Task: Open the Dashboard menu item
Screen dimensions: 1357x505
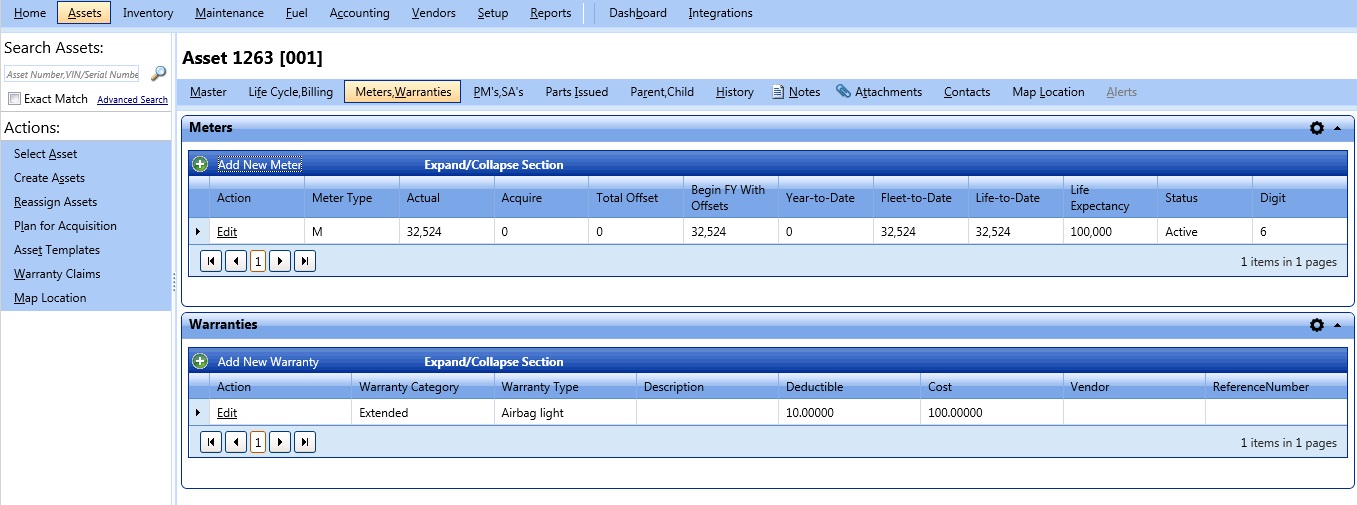Action: 638,13
